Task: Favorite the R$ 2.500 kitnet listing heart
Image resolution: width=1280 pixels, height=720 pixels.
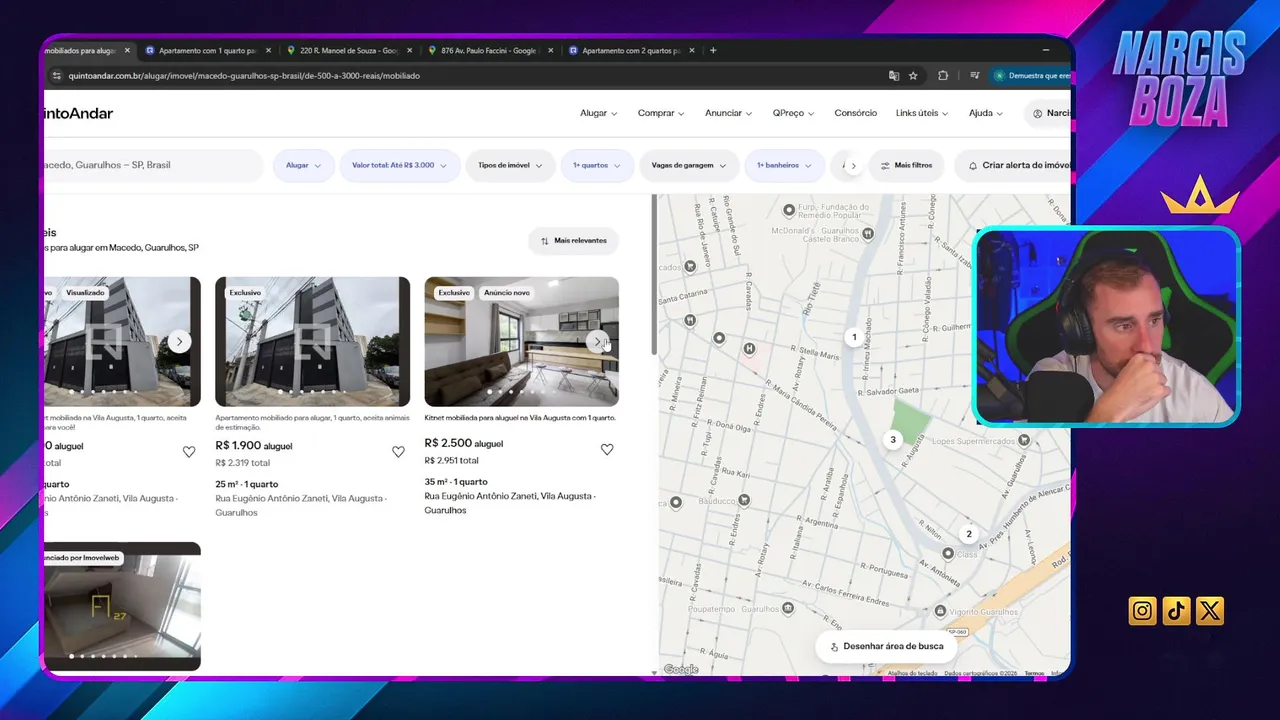Action: pyautogui.click(x=607, y=450)
